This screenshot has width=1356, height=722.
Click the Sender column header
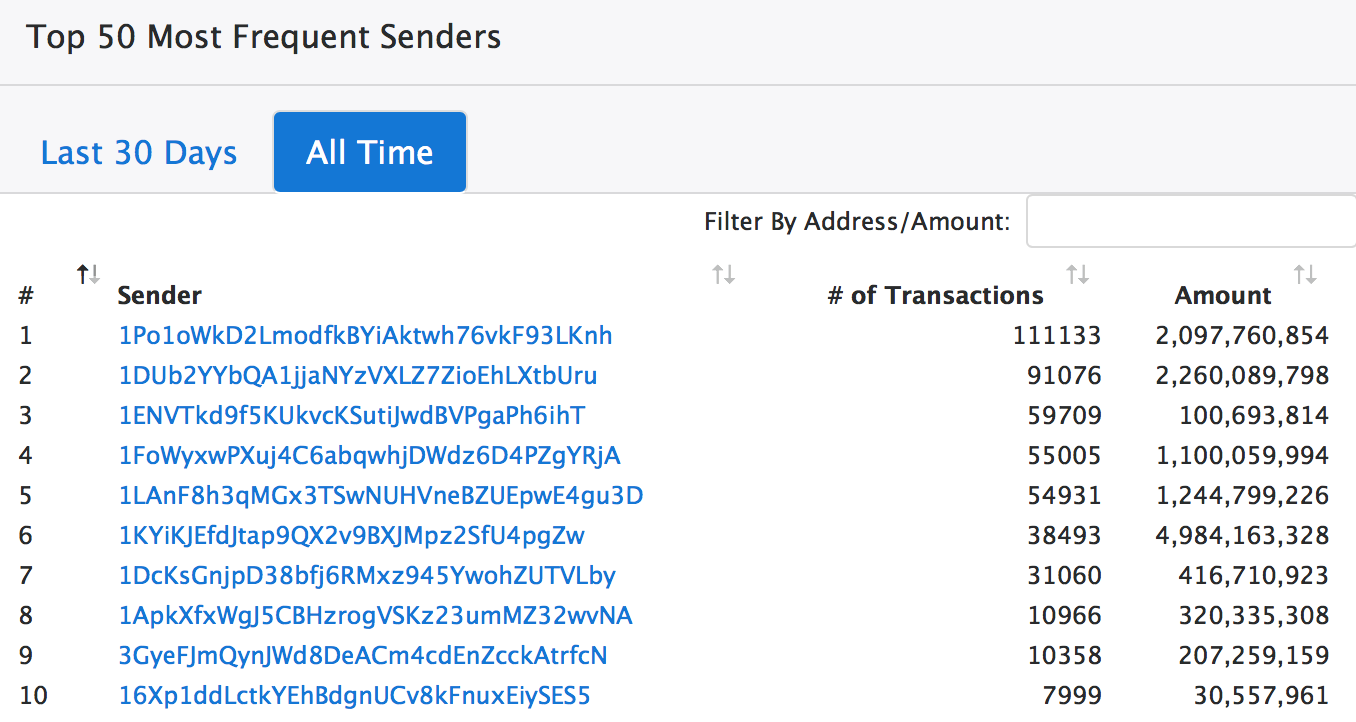(160, 296)
